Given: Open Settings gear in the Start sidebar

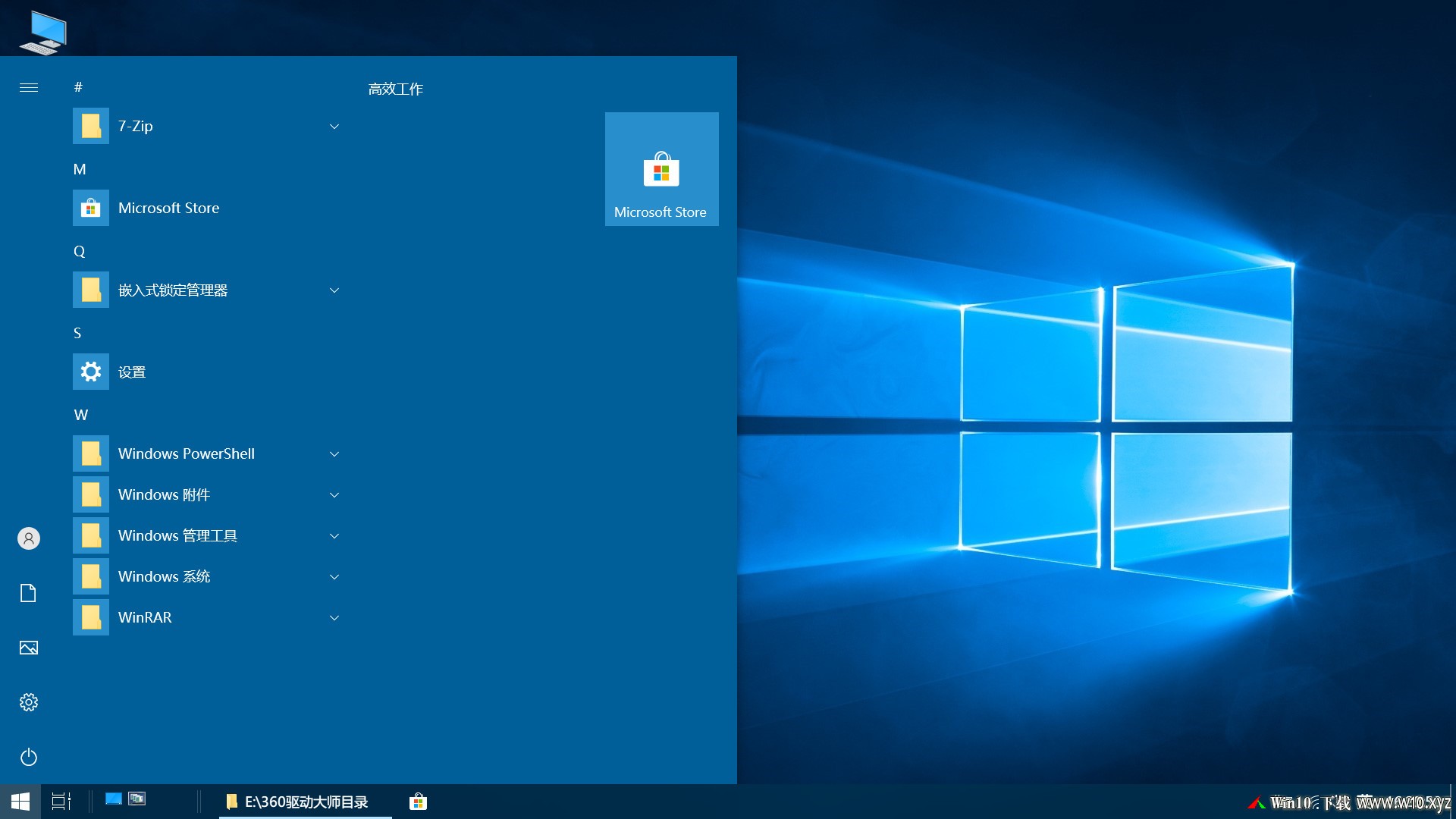Looking at the screenshot, I should click(29, 702).
